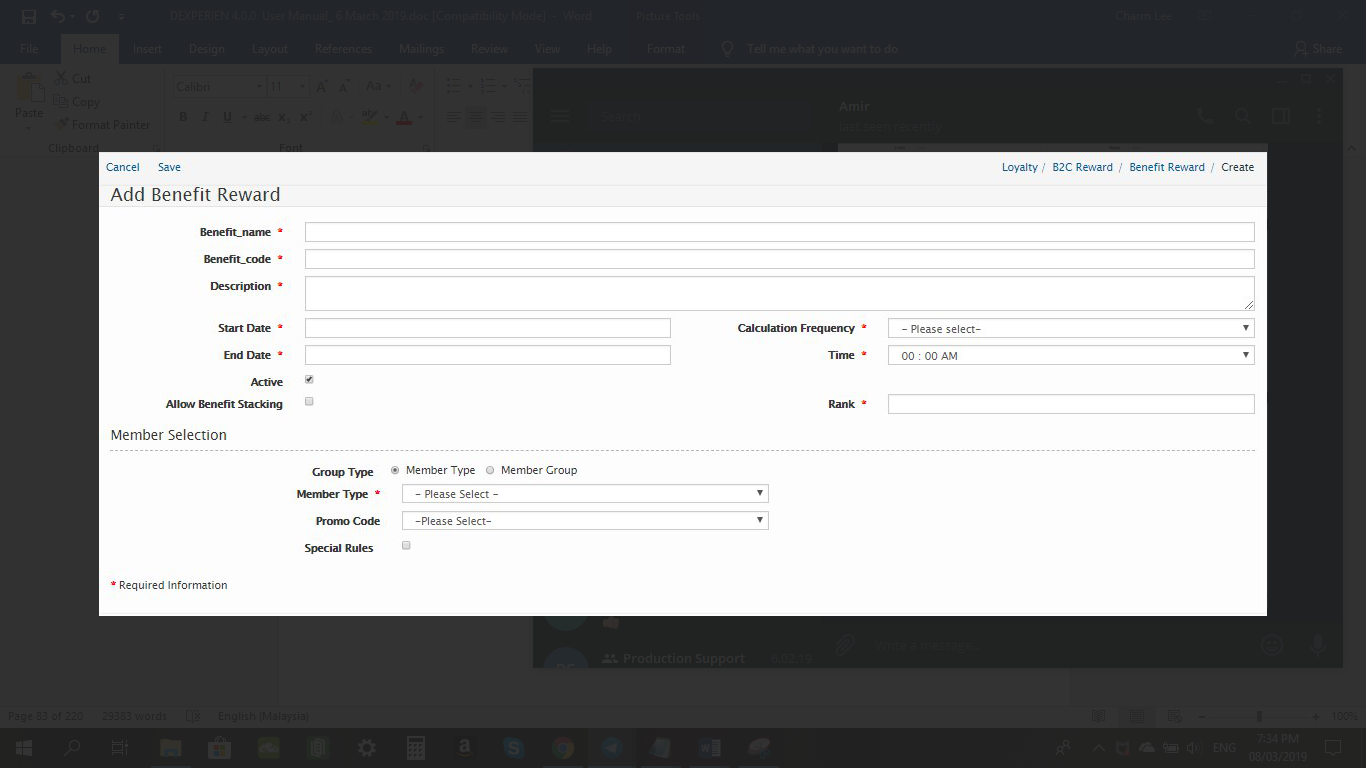1366x768 pixels.
Task: Click the Save icon in Word's title bar
Action: click(29, 17)
